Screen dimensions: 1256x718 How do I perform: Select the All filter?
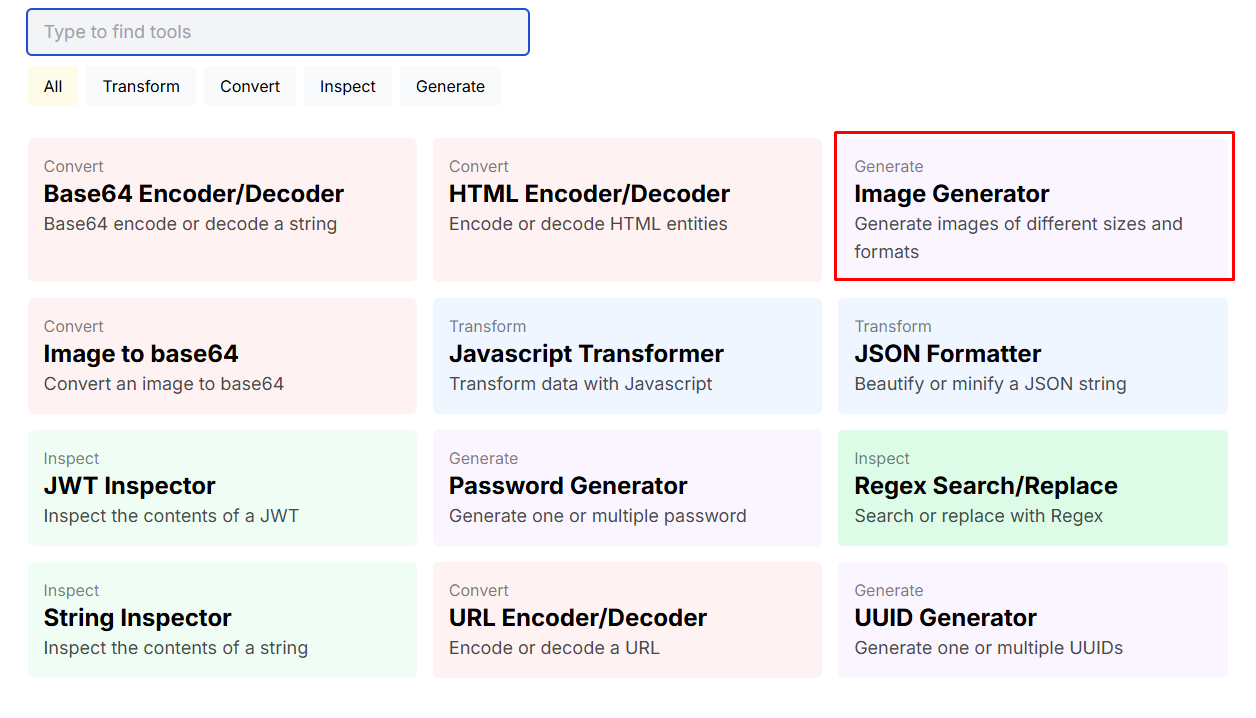click(x=52, y=86)
